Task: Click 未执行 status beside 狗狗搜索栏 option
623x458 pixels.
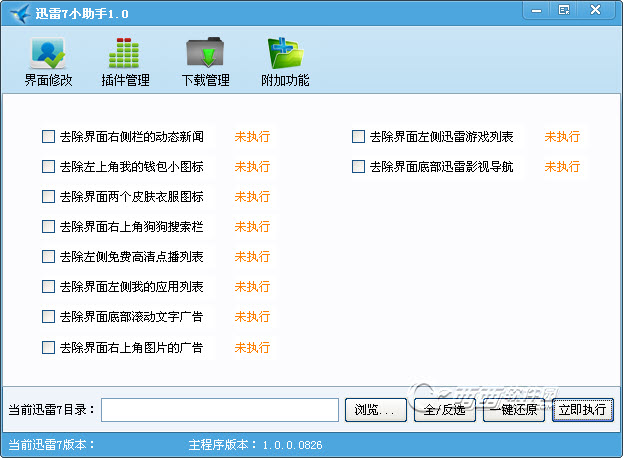Action: coord(252,227)
